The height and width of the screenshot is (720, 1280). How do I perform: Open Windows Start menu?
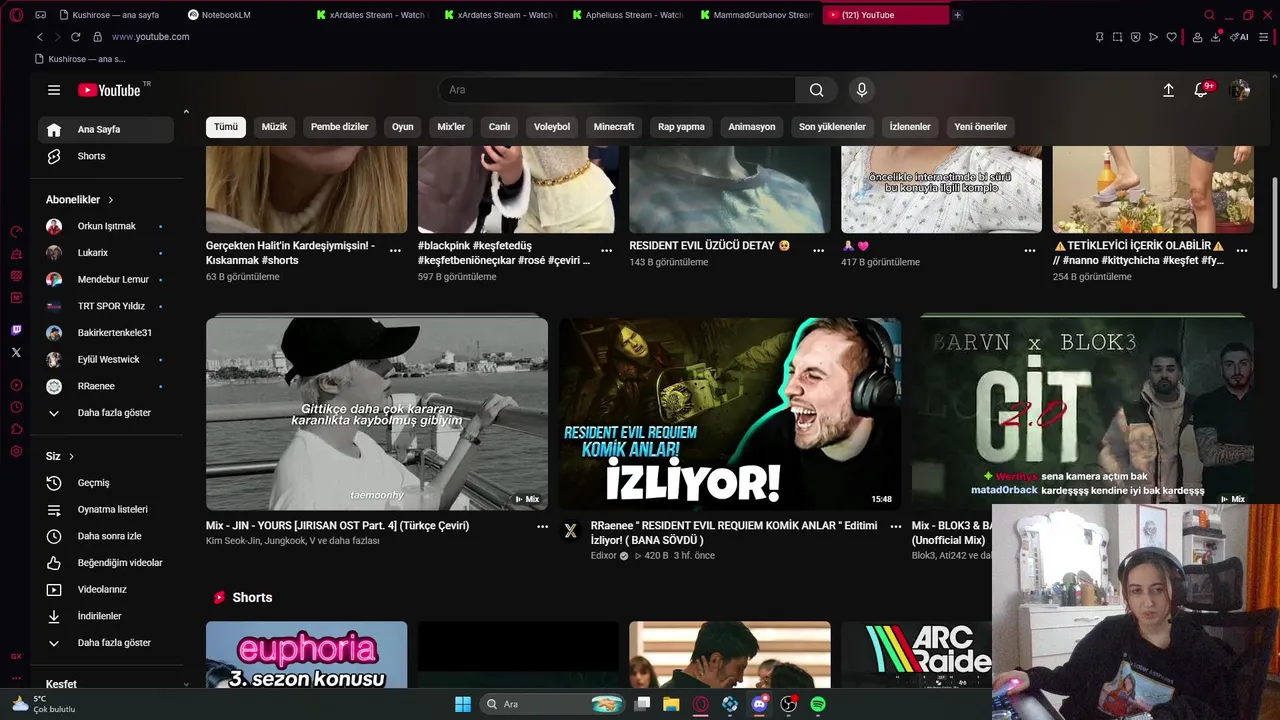[x=463, y=704]
